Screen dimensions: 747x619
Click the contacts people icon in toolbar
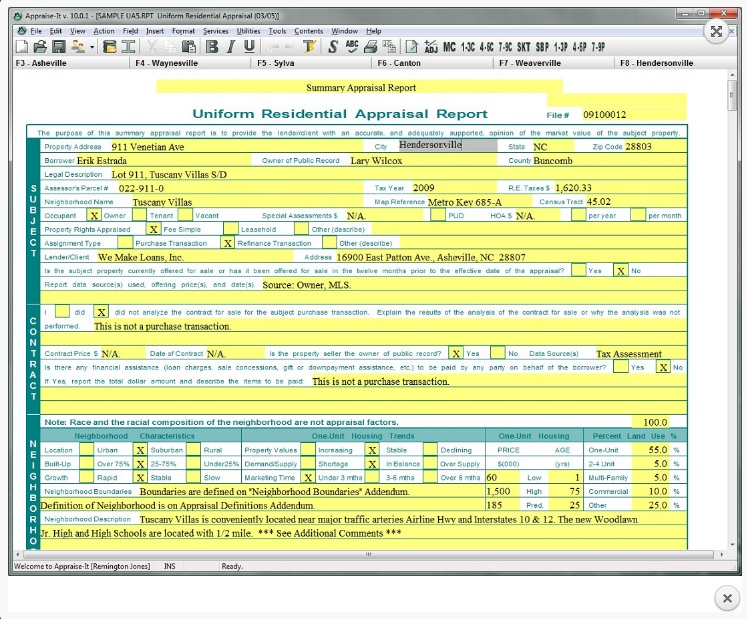[78, 46]
